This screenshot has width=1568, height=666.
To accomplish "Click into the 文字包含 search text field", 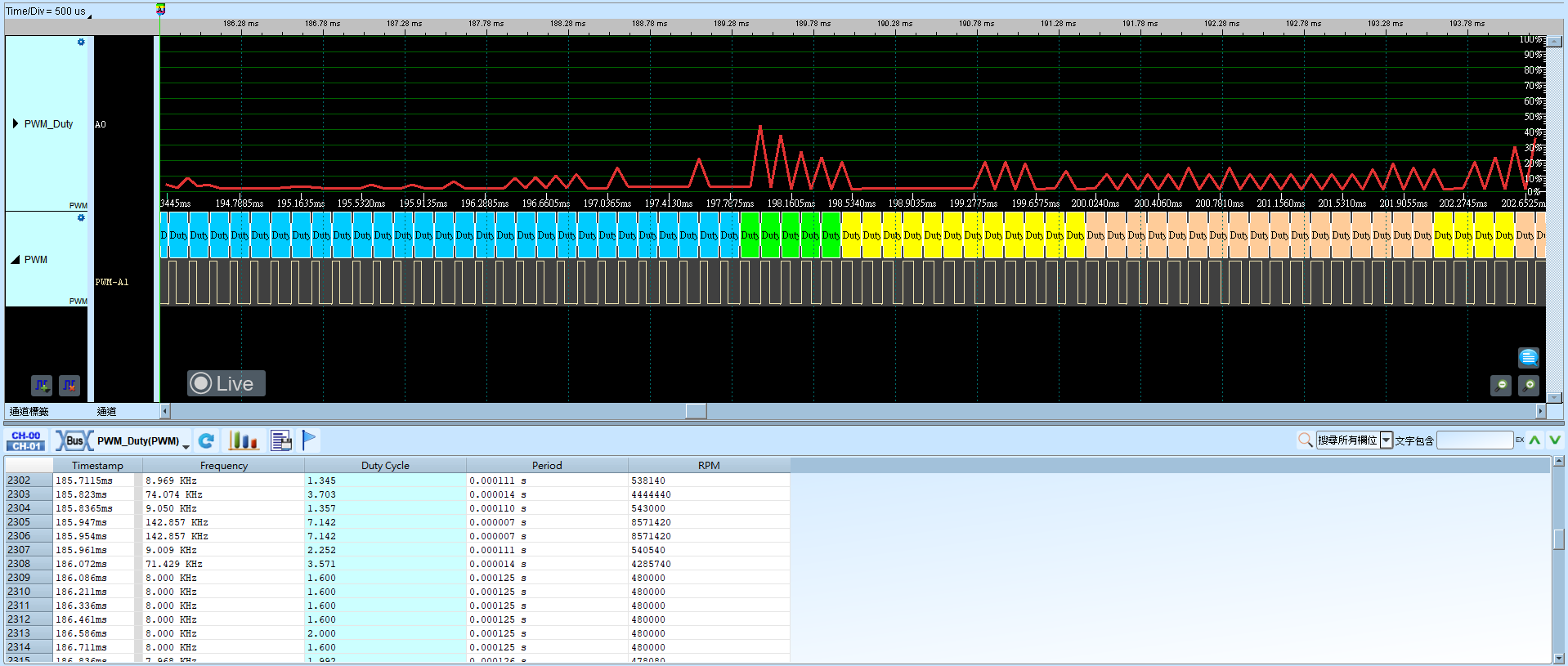I will point(1475,440).
